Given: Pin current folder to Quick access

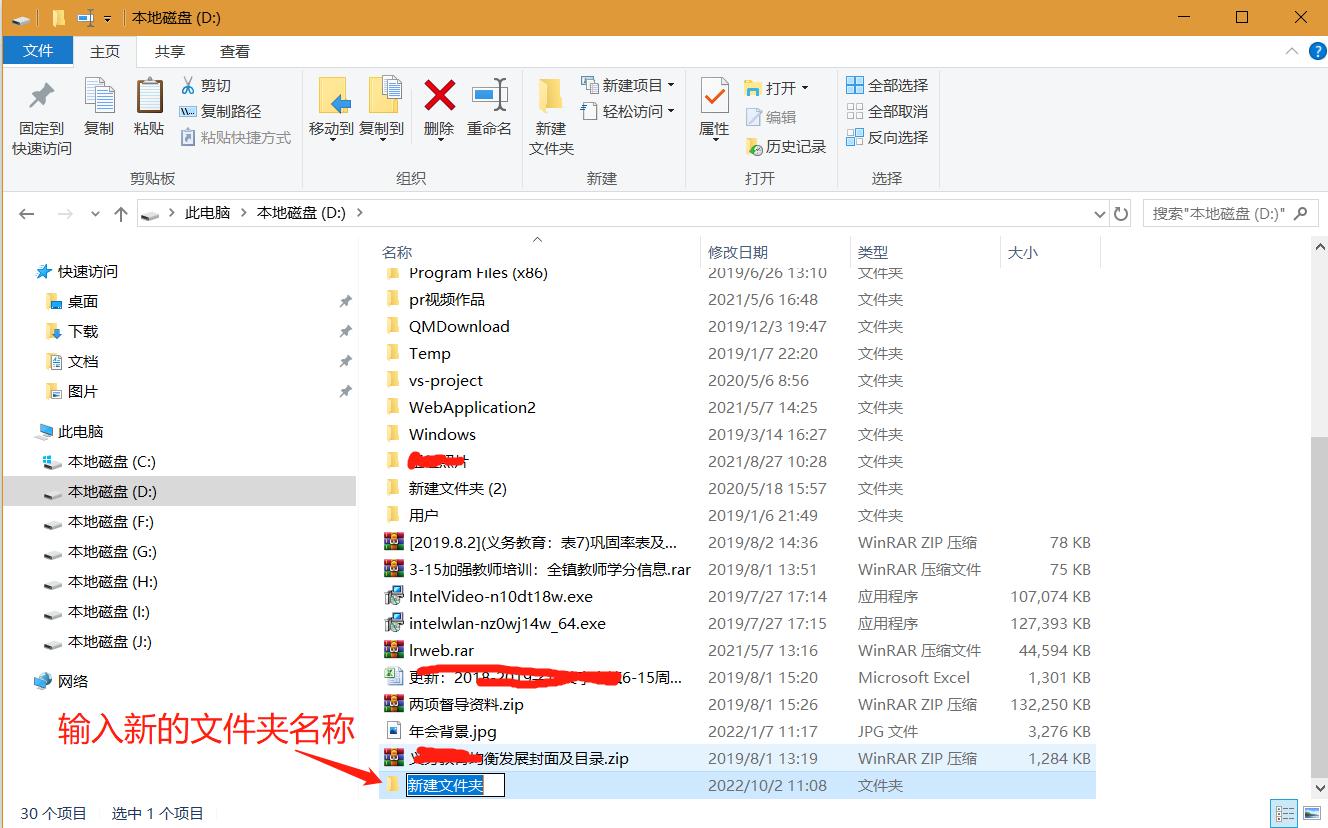Looking at the screenshot, I should (x=40, y=113).
